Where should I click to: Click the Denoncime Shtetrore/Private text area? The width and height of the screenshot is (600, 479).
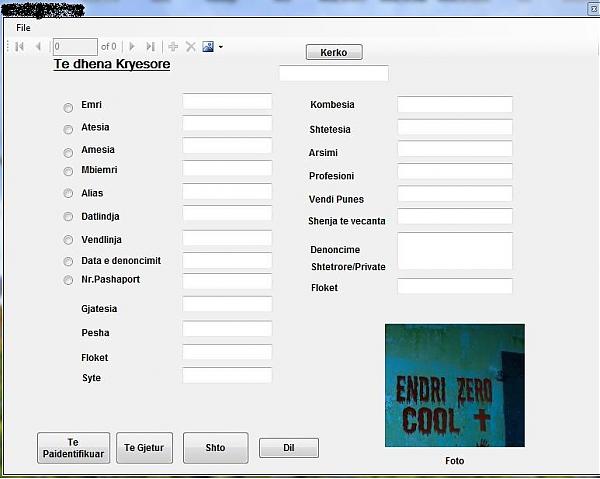point(455,251)
